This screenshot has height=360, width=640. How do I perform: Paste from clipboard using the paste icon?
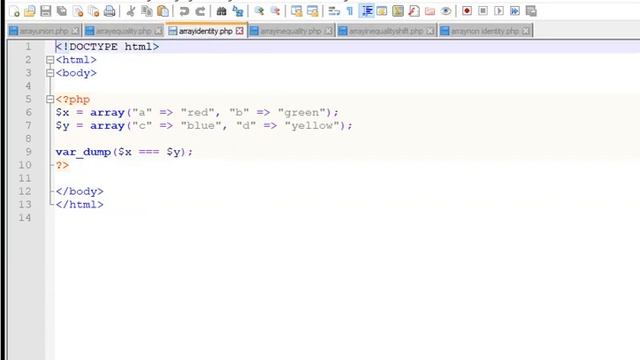(x=163, y=11)
